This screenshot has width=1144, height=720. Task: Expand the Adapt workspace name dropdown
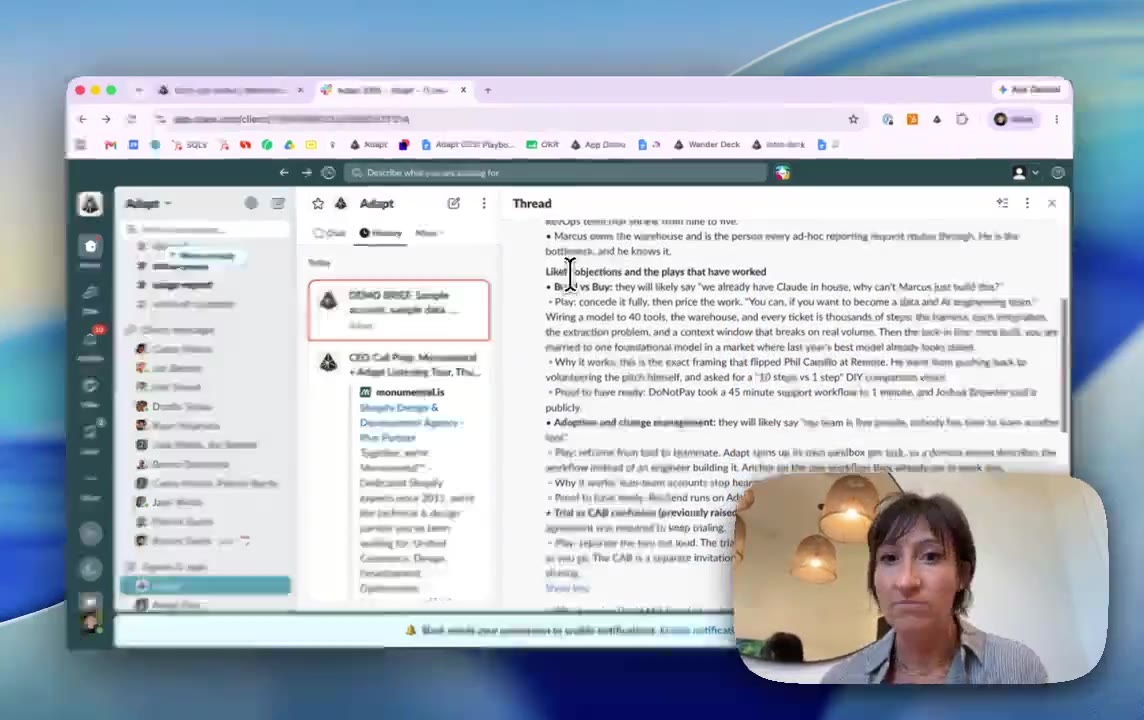(x=148, y=204)
